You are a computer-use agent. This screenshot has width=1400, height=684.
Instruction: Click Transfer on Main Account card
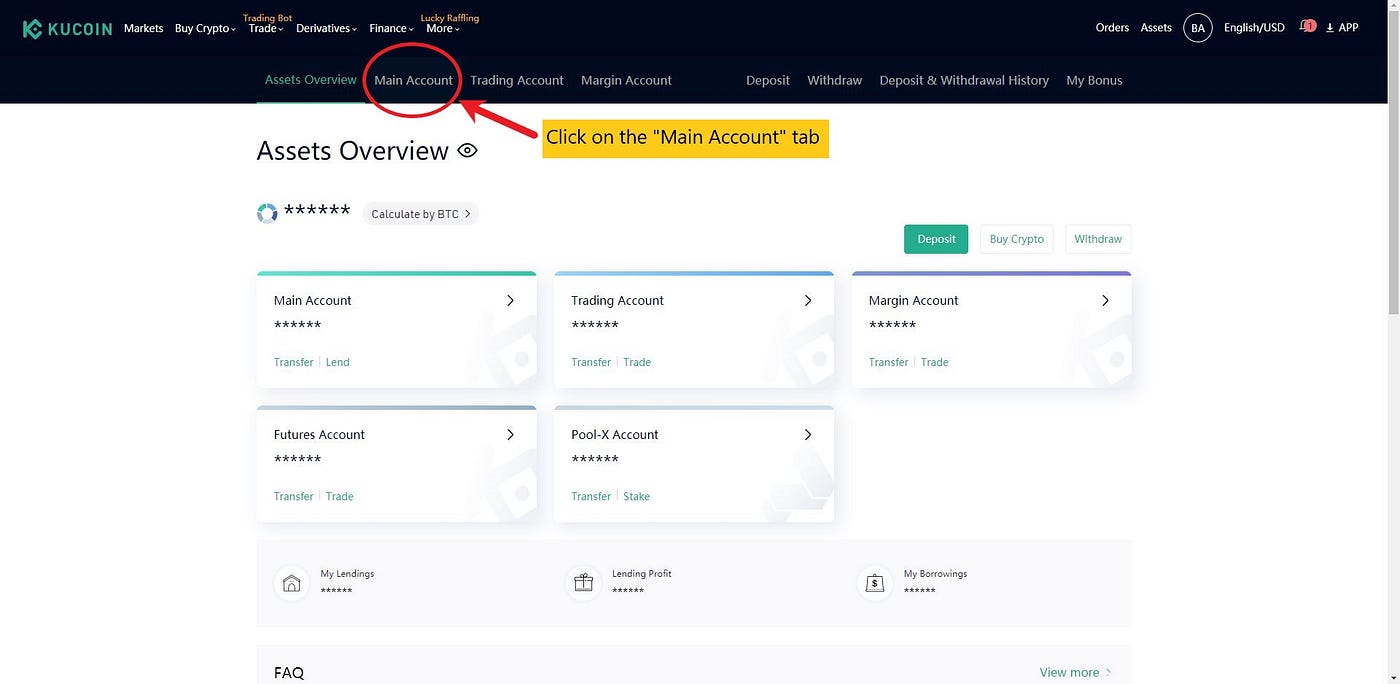pyautogui.click(x=293, y=362)
